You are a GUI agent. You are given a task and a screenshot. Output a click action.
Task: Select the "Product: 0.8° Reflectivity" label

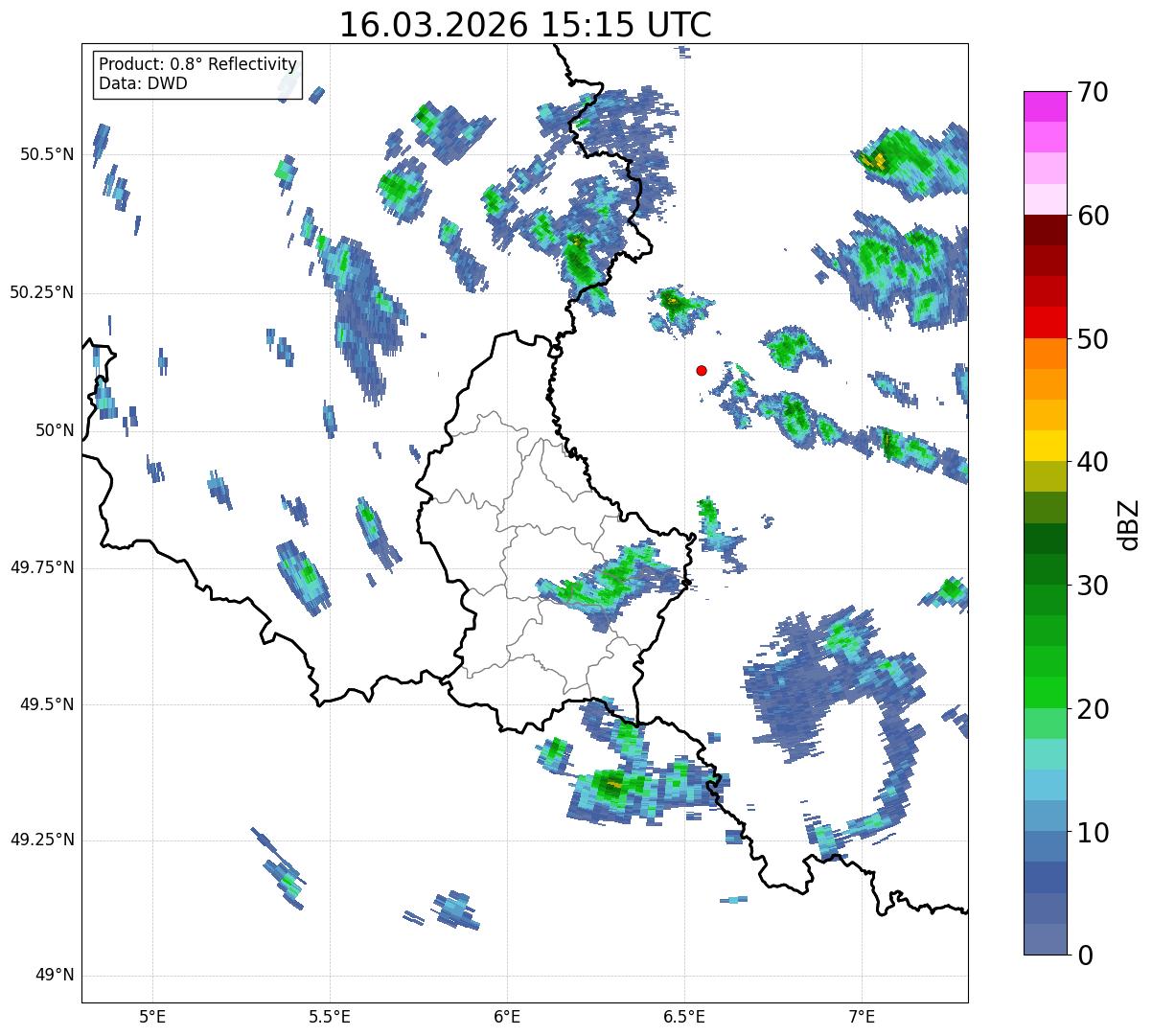coord(198,64)
